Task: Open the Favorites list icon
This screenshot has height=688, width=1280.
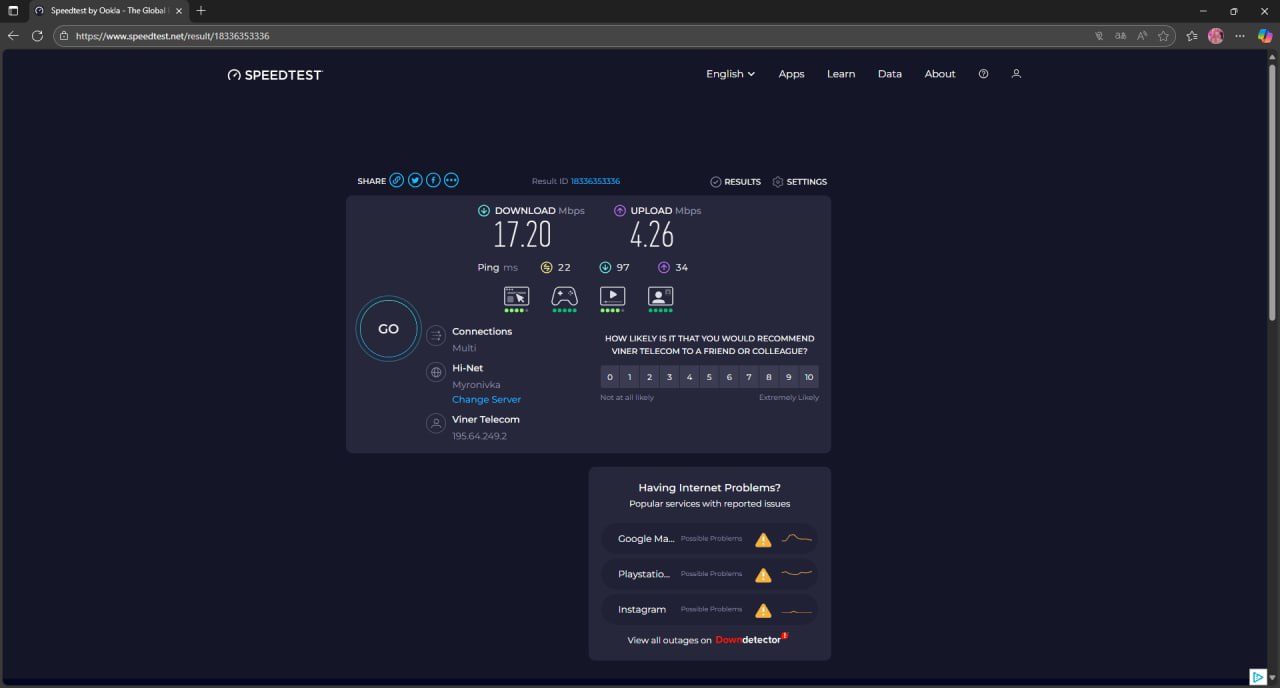Action: pyautogui.click(x=1192, y=36)
